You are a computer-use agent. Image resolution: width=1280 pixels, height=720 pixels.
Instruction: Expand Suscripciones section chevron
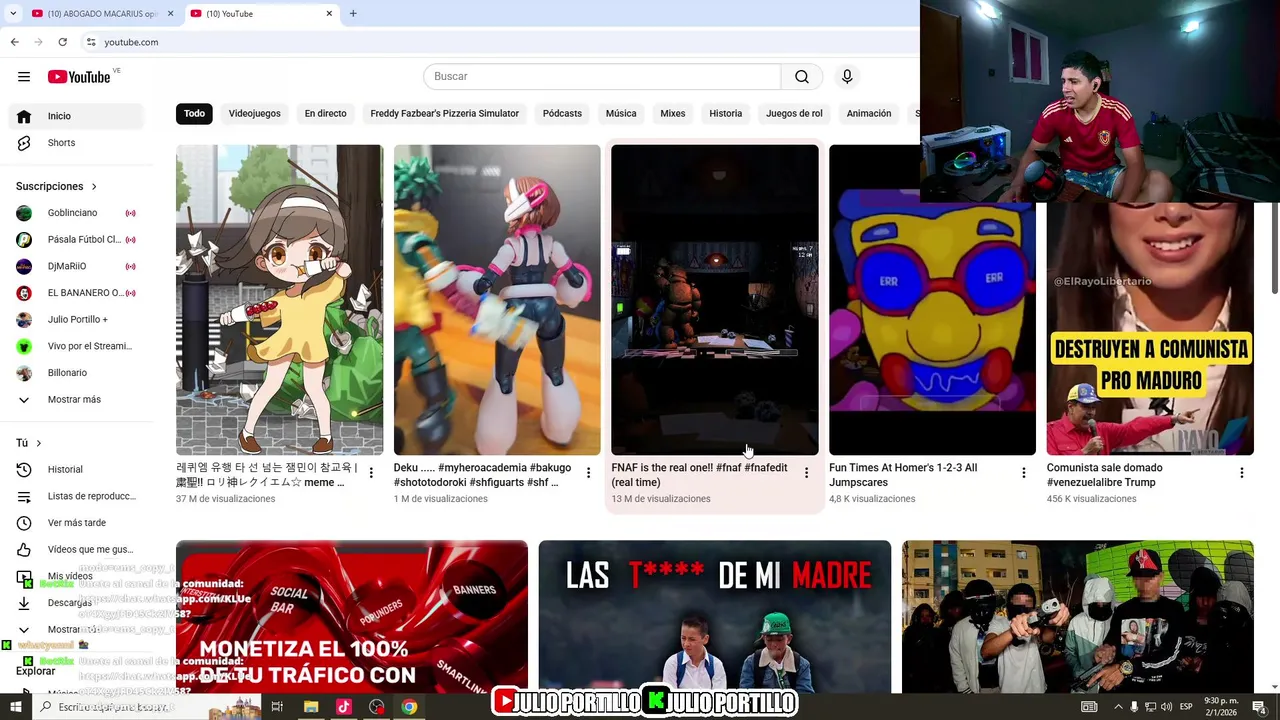pos(94,187)
